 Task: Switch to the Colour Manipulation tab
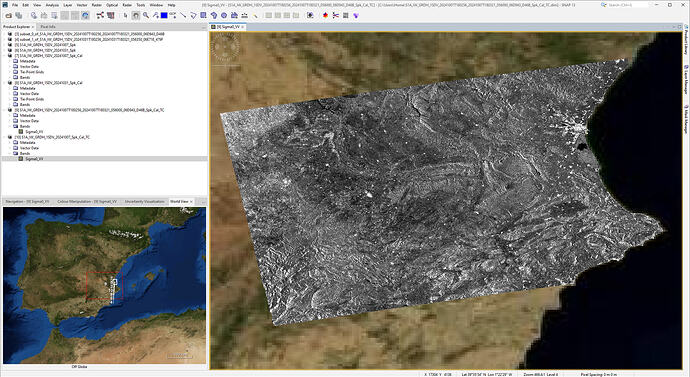tap(87, 201)
